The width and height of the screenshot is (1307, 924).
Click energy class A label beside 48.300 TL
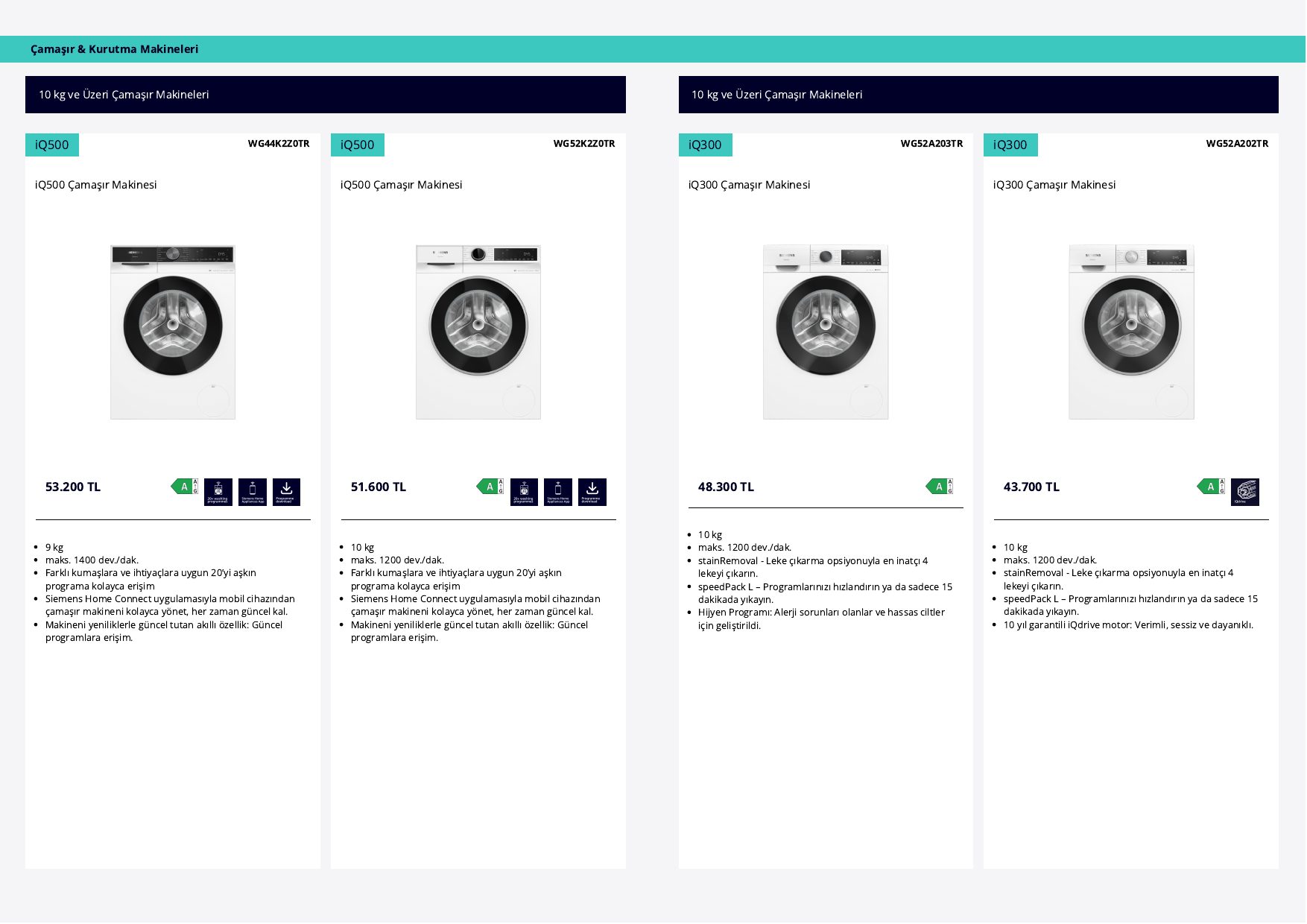coord(940,487)
